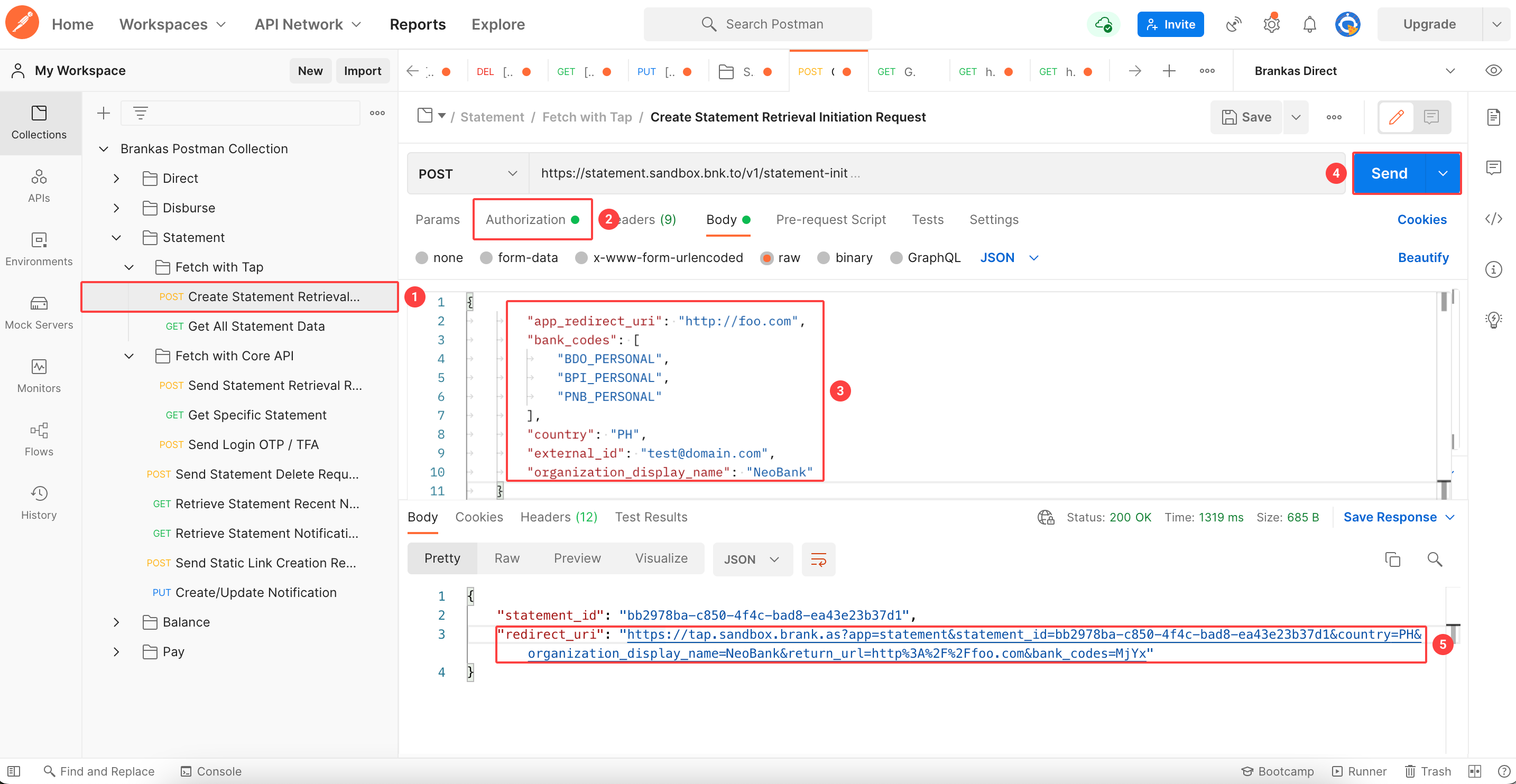Select the form-data body radio option
The height and width of the screenshot is (784, 1516).
coord(486,258)
